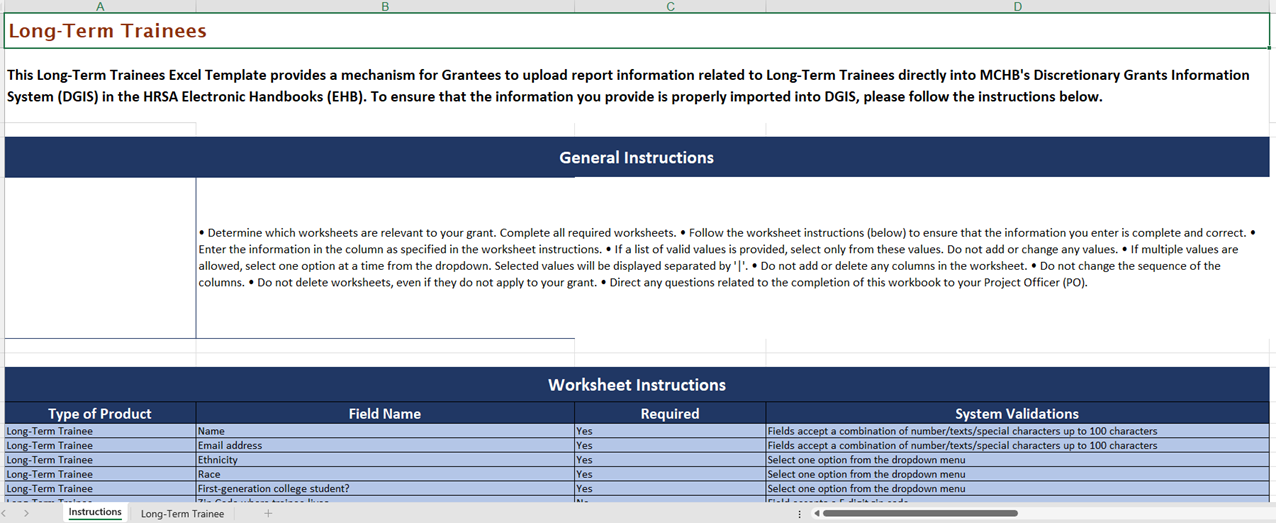
Task: Select the 'Email address' field name cell
Action: (385, 445)
